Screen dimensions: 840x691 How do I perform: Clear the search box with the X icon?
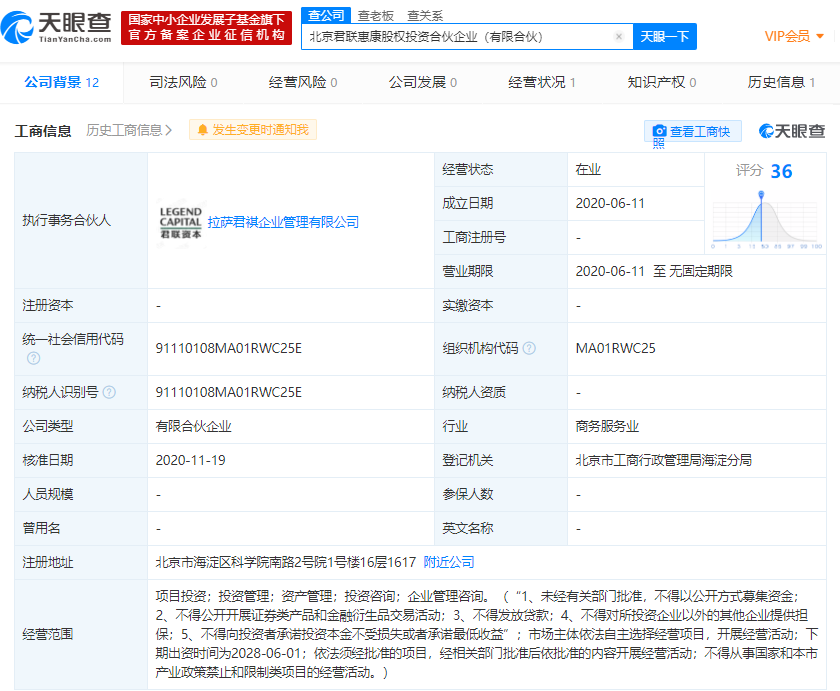618,37
